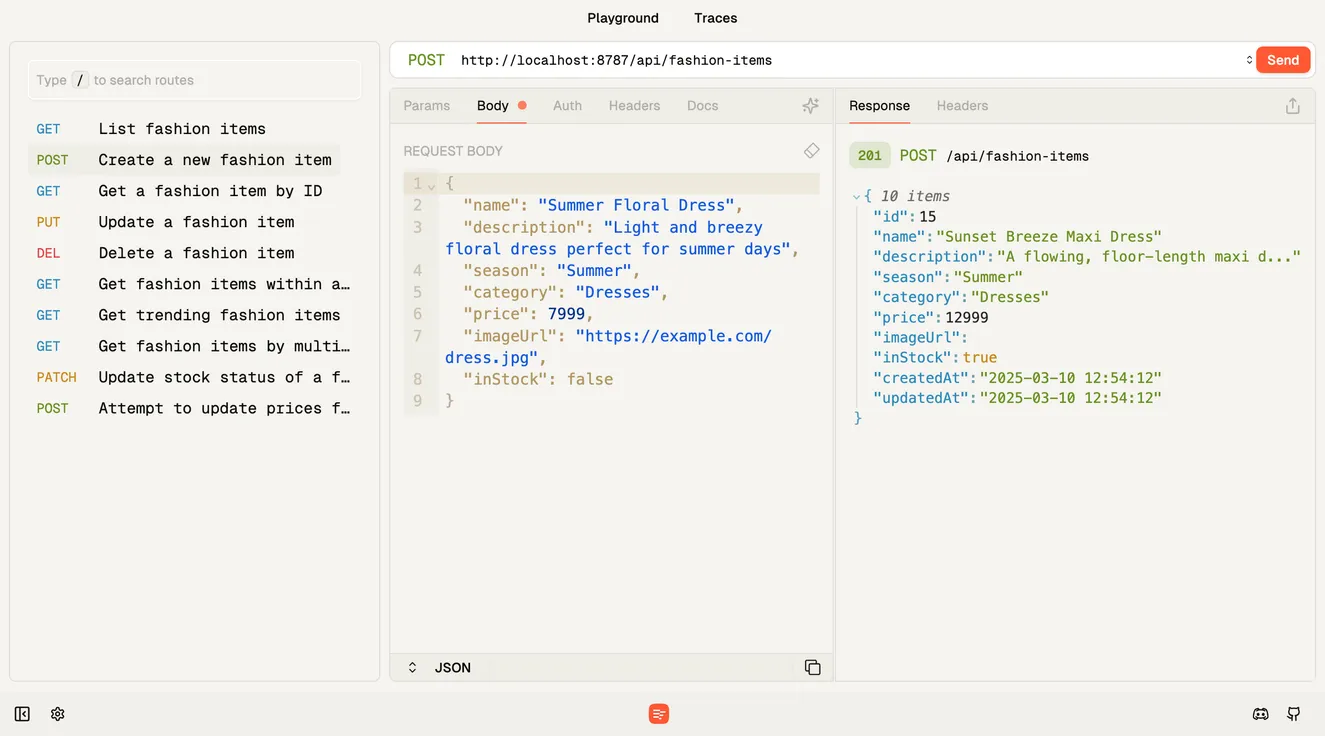Viewport: 1325px width, 736px height.
Task: Collapse line 1 fold arrow in editor
Action: tap(432, 185)
